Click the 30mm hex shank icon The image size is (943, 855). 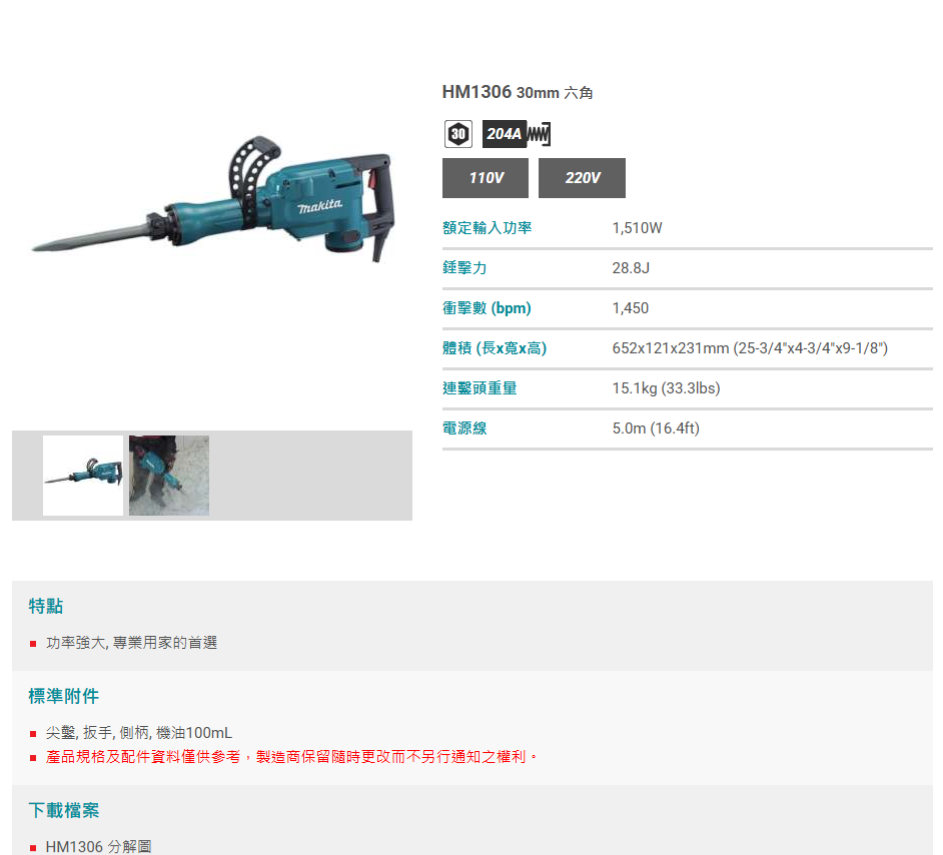click(x=458, y=134)
